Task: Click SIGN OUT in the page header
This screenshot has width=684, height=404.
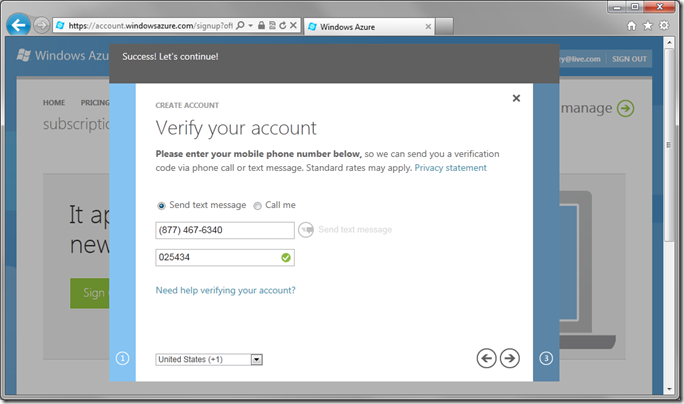Action: click(629, 59)
